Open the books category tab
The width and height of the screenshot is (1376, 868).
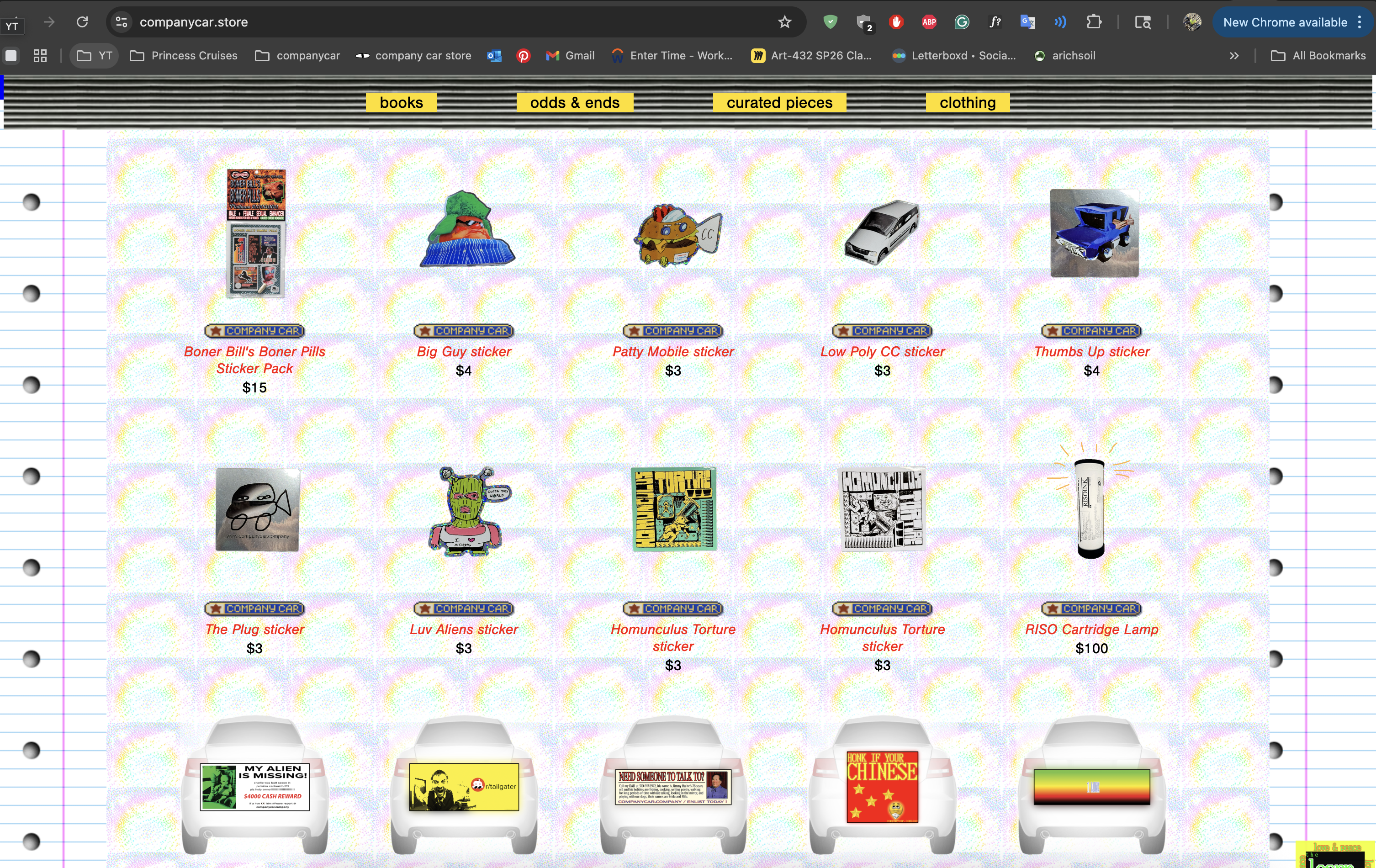click(401, 102)
